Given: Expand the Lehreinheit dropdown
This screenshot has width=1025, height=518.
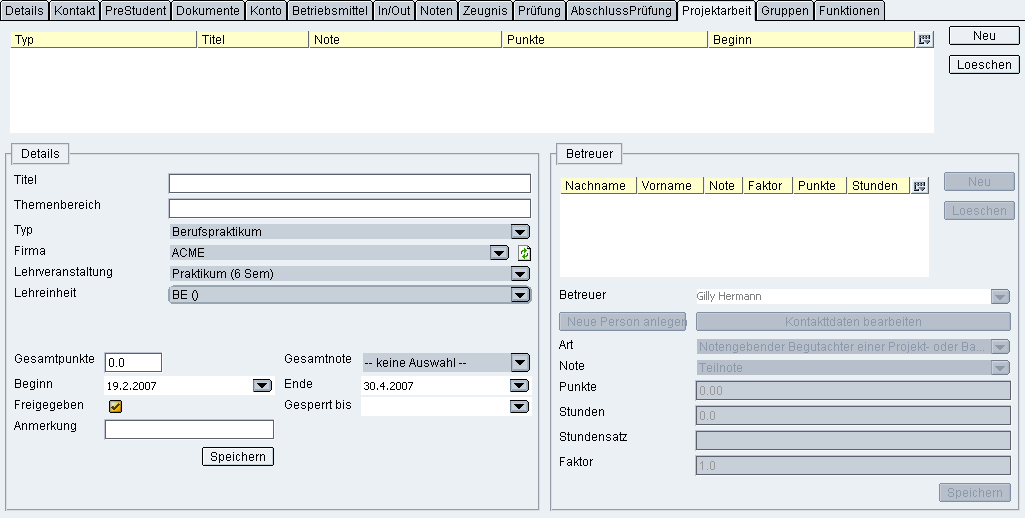Looking at the screenshot, I should (519, 295).
